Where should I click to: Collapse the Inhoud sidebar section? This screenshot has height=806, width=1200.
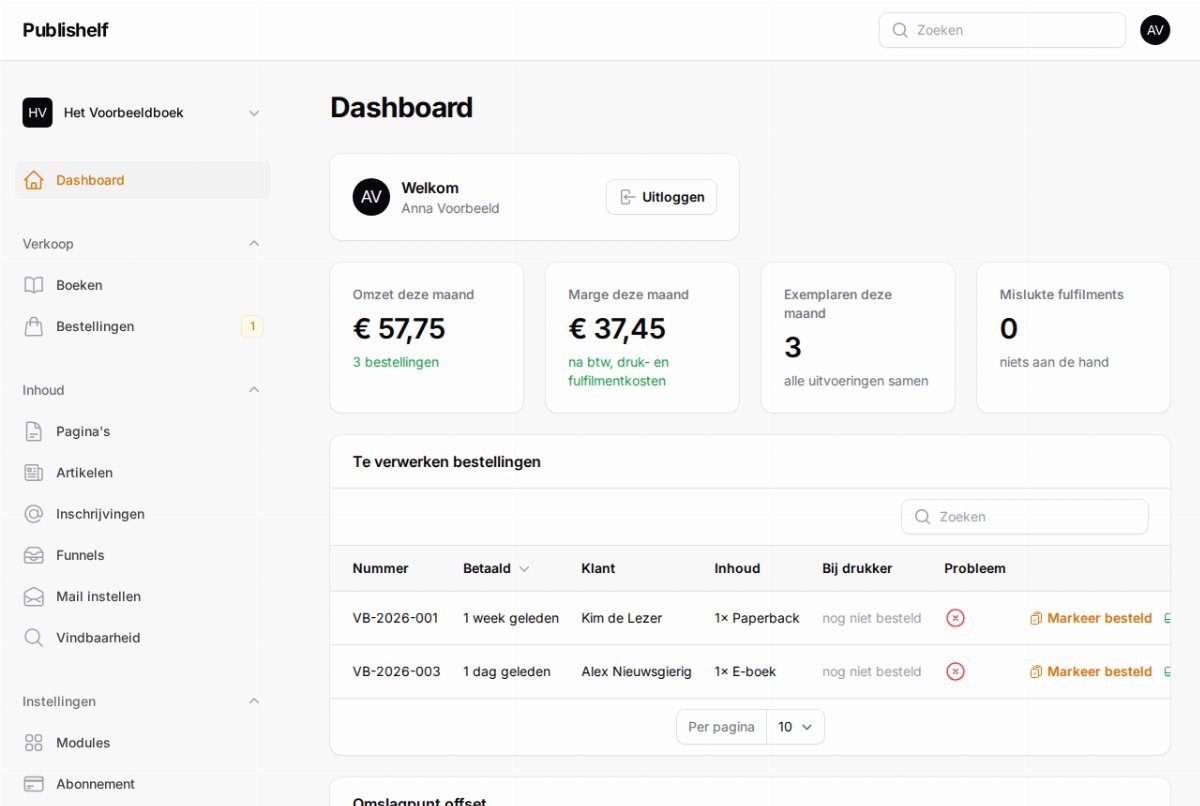click(x=254, y=390)
